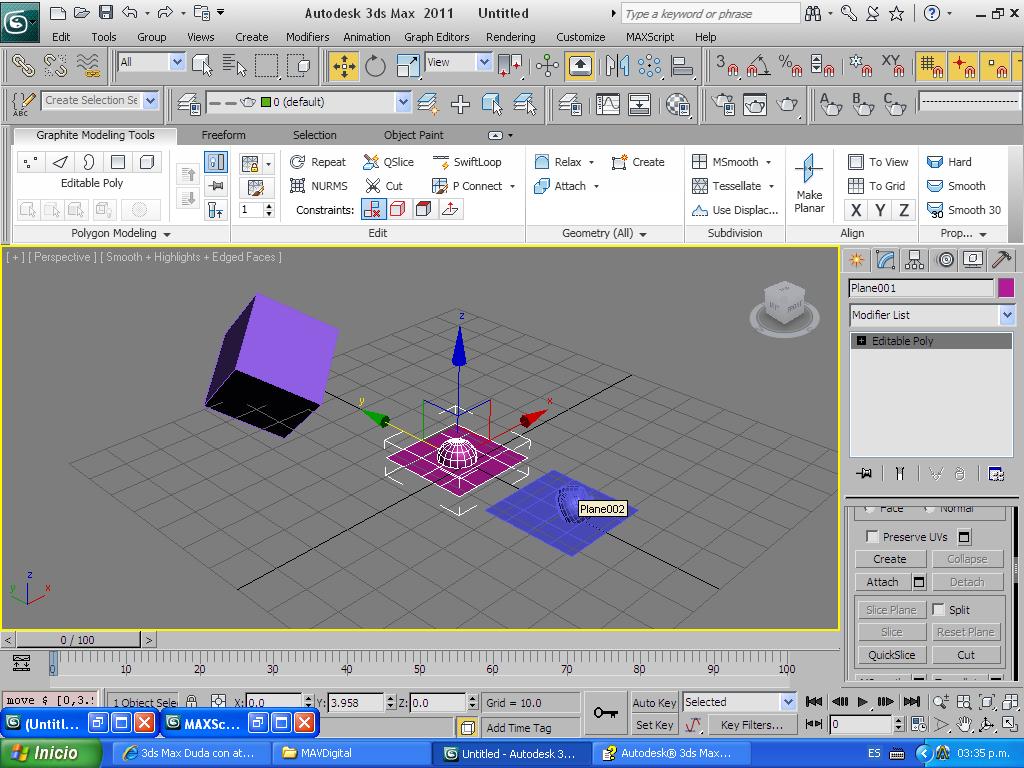Click the Play Animation button
The image size is (1024, 768).
(x=862, y=702)
